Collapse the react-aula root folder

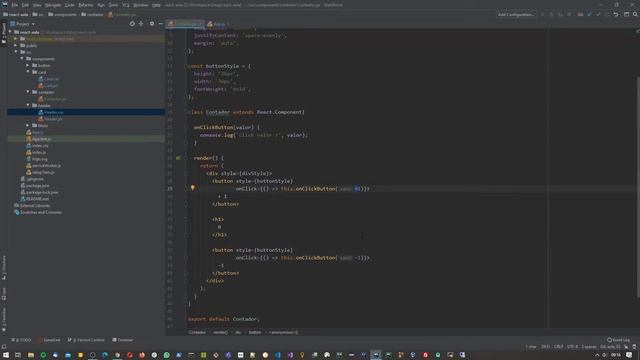tap(11, 32)
